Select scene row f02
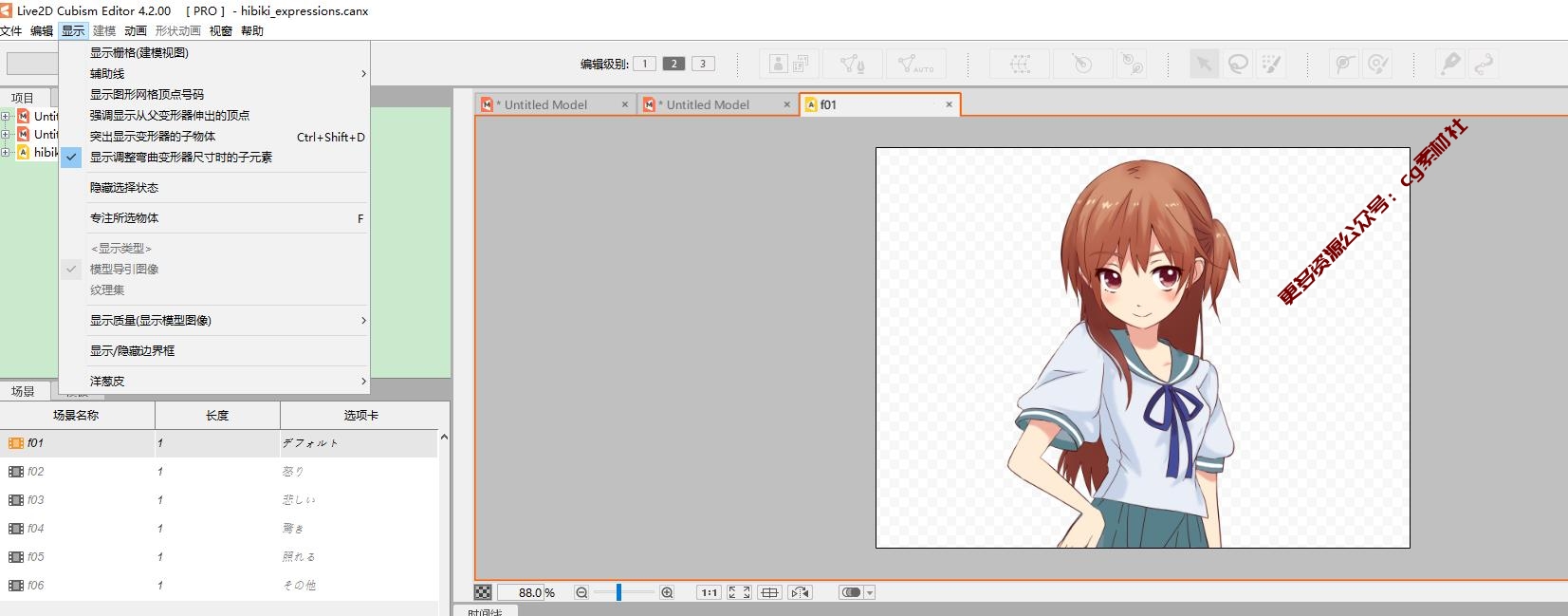 [219, 472]
